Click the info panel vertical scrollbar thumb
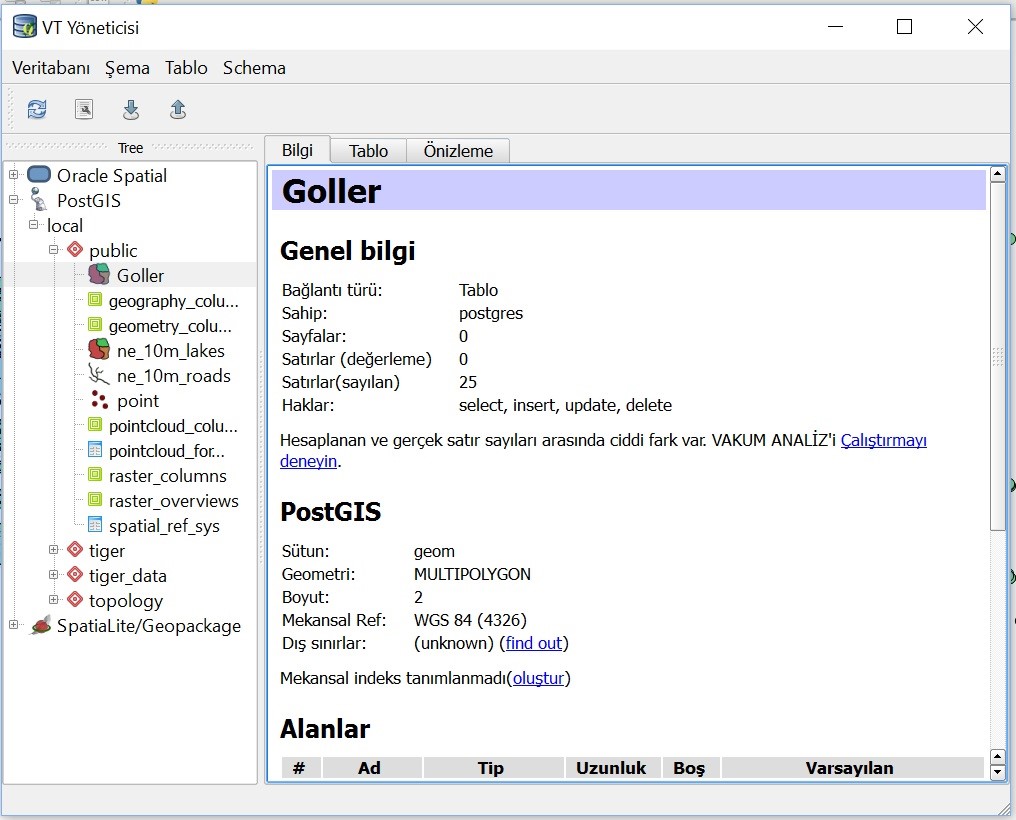The height and width of the screenshot is (820, 1016). (997, 357)
